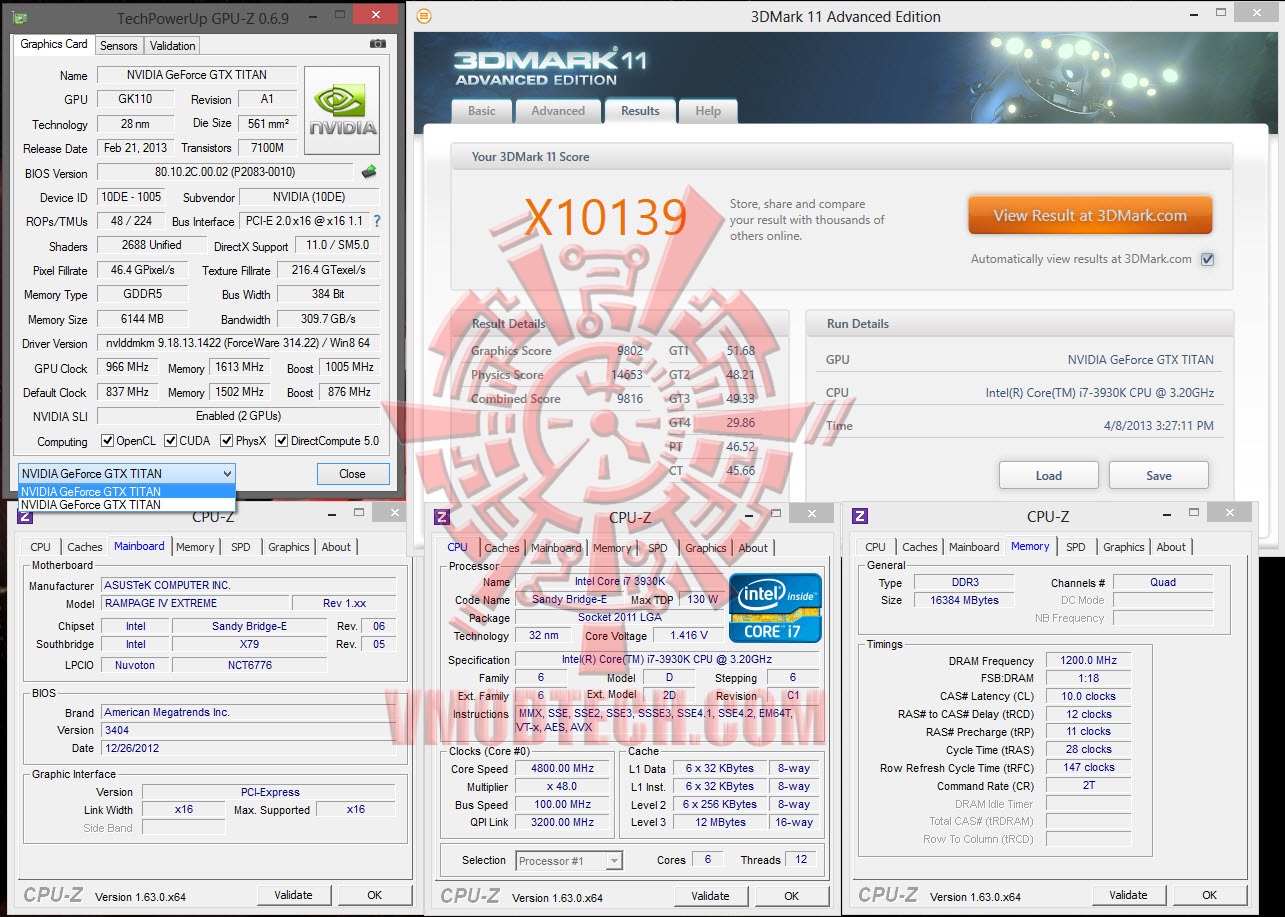Click the CAS# Latency value 10.0 clocks
Image resolution: width=1285 pixels, height=917 pixels.
[x=1089, y=697]
